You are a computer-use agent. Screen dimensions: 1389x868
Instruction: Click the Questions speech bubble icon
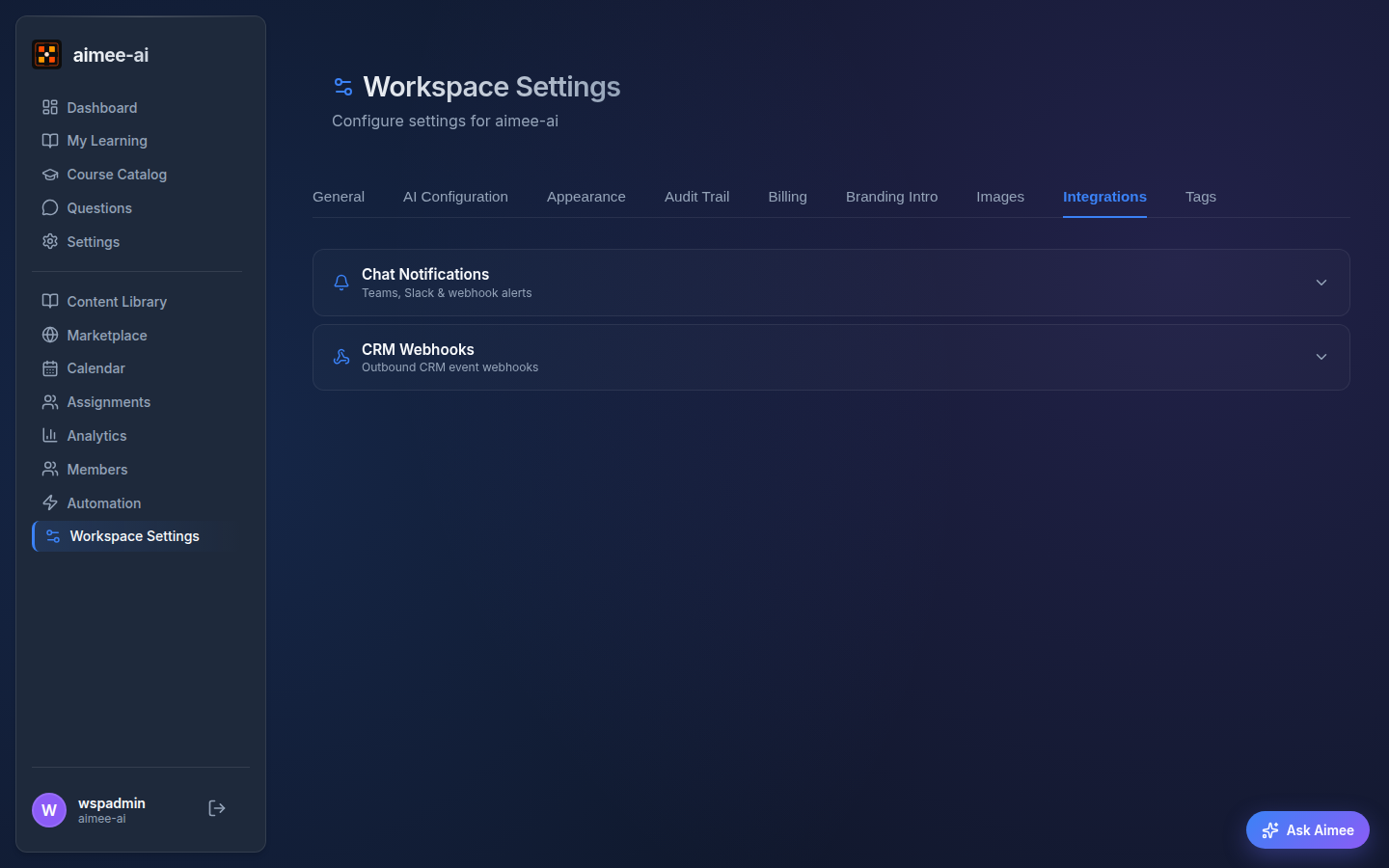pyautogui.click(x=50, y=208)
